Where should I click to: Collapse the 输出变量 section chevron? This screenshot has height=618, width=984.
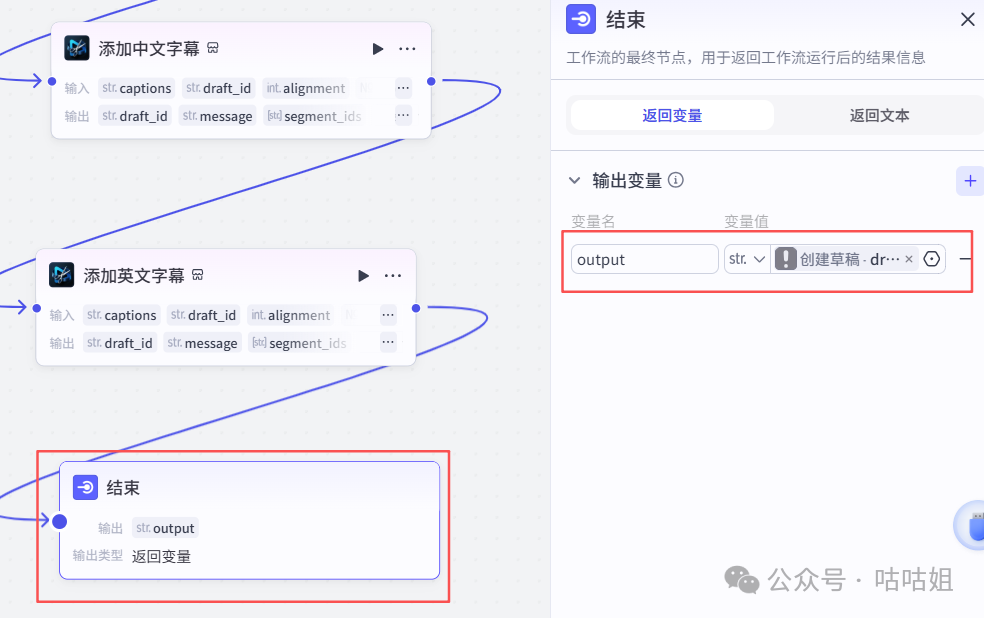574,180
